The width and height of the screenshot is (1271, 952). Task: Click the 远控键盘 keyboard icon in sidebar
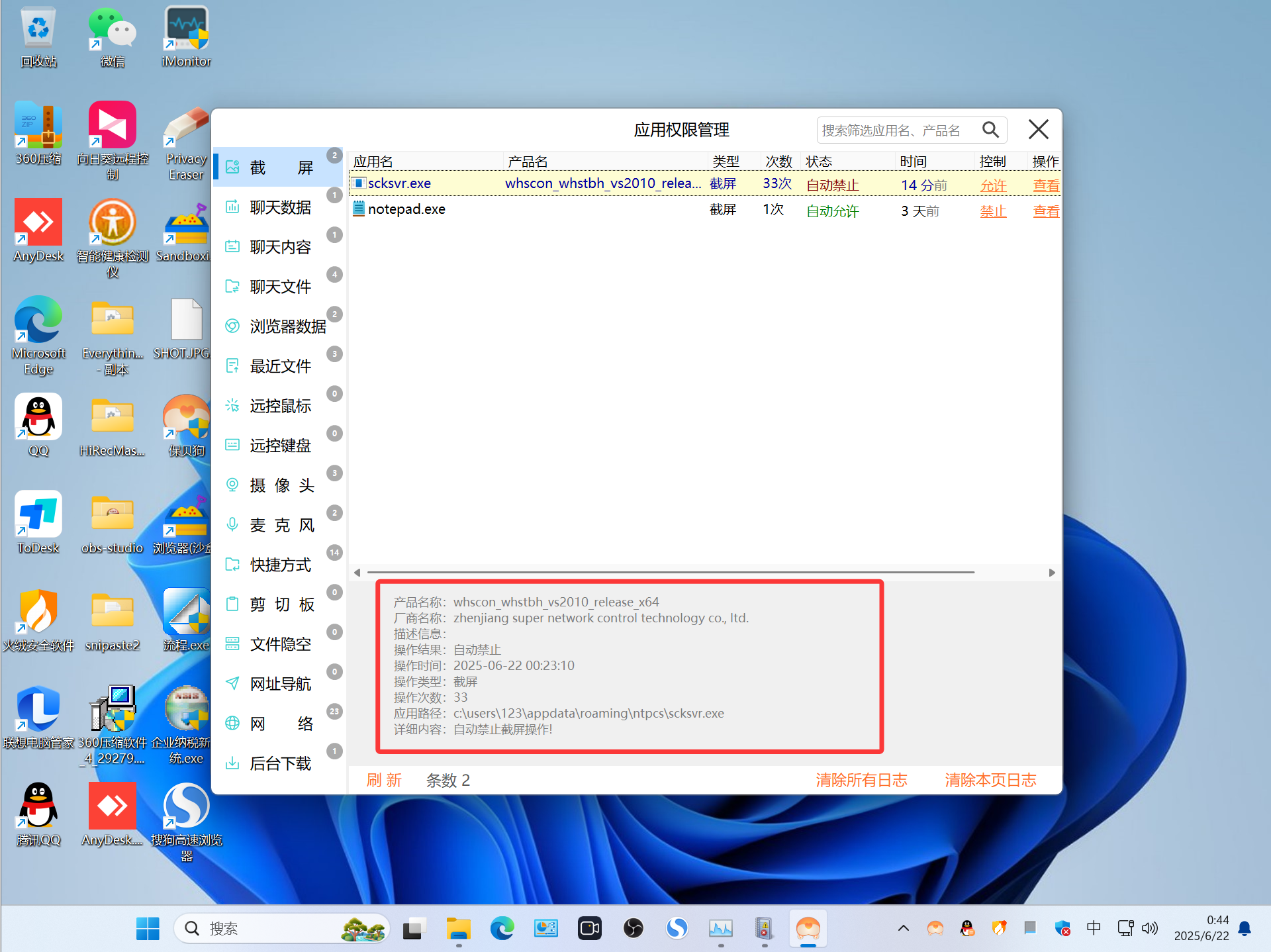[232, 445]
